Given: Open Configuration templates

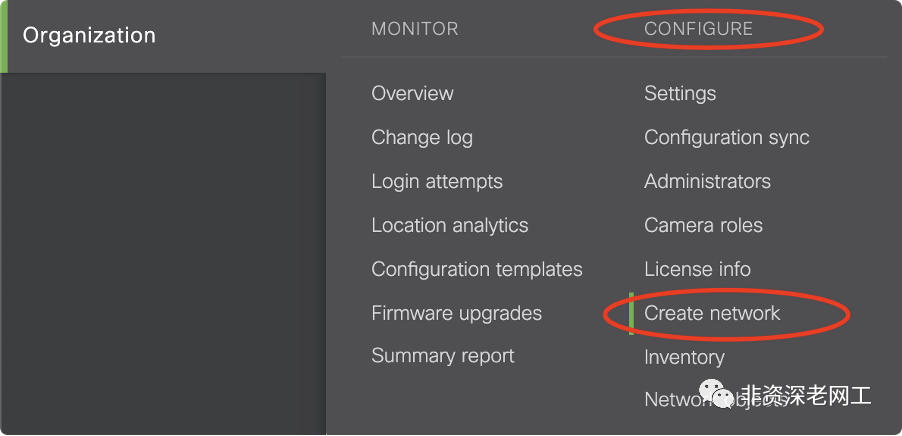Looking at the screenshot, I should (477, 269).
